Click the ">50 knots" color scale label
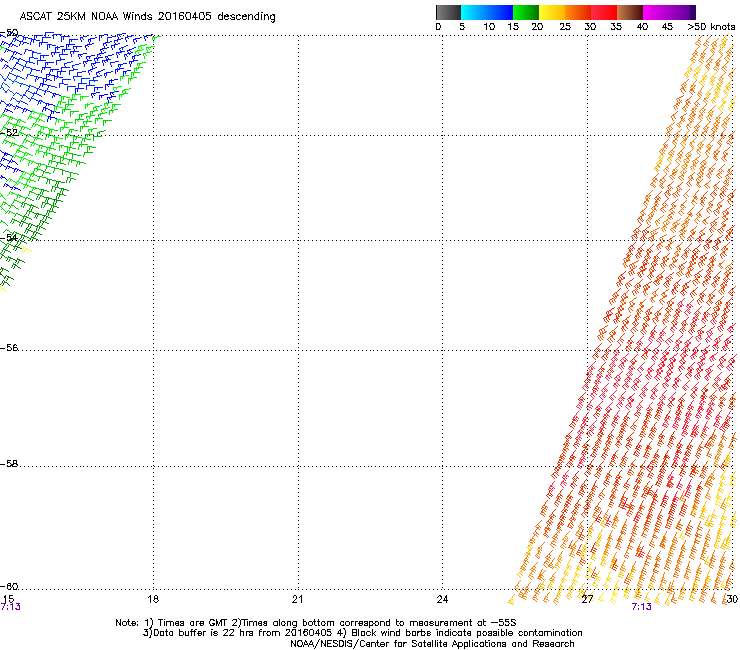The image size is (740, 650). tap(711, 27)
